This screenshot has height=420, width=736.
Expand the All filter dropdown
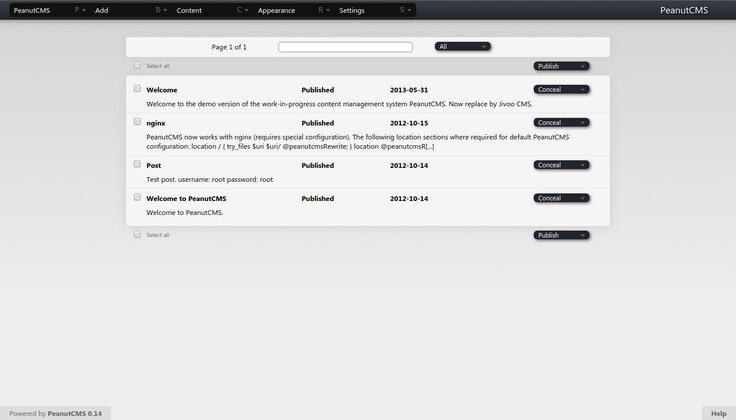click(462, 47)
